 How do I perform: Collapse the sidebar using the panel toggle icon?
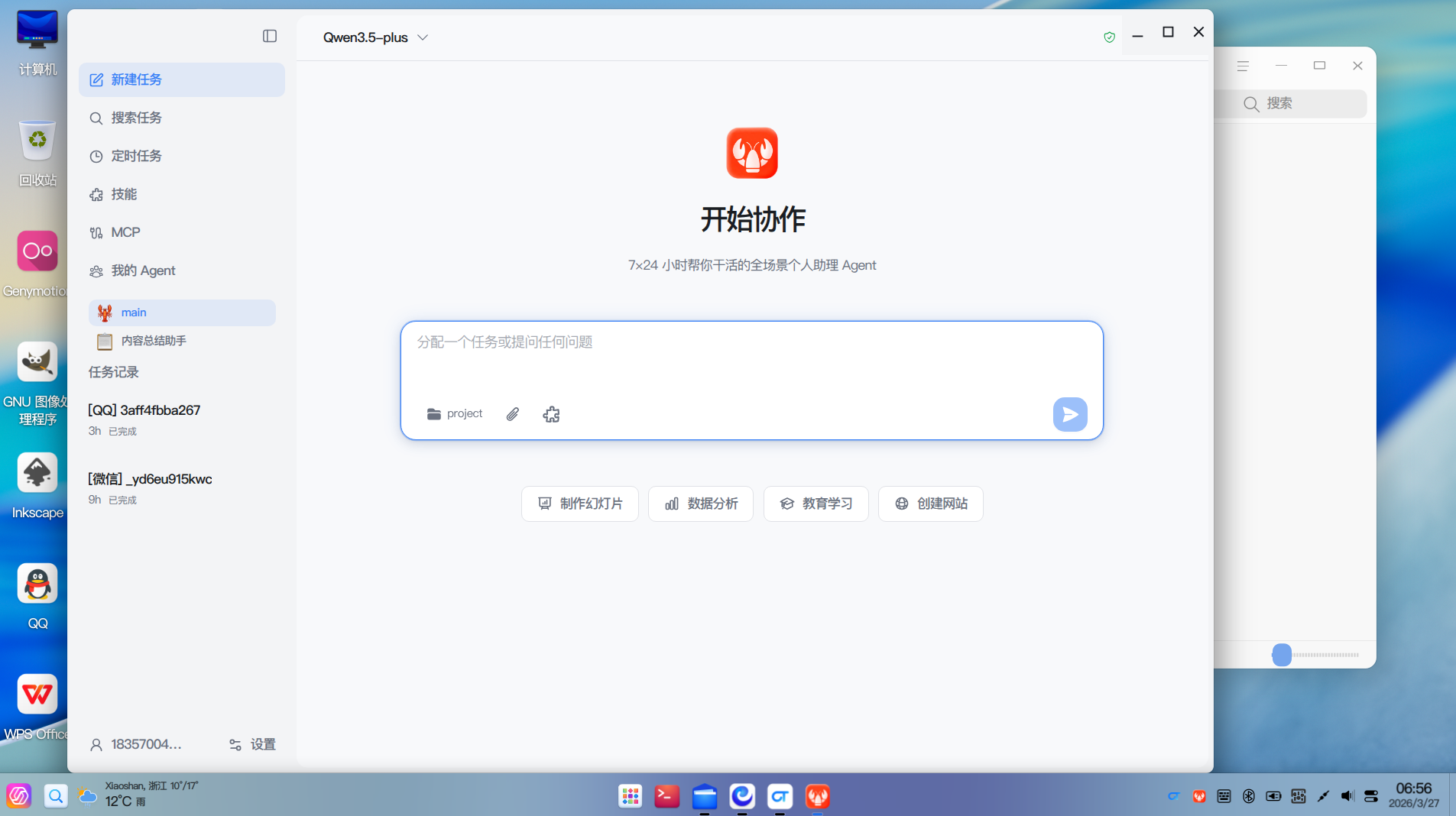(269, 35)
